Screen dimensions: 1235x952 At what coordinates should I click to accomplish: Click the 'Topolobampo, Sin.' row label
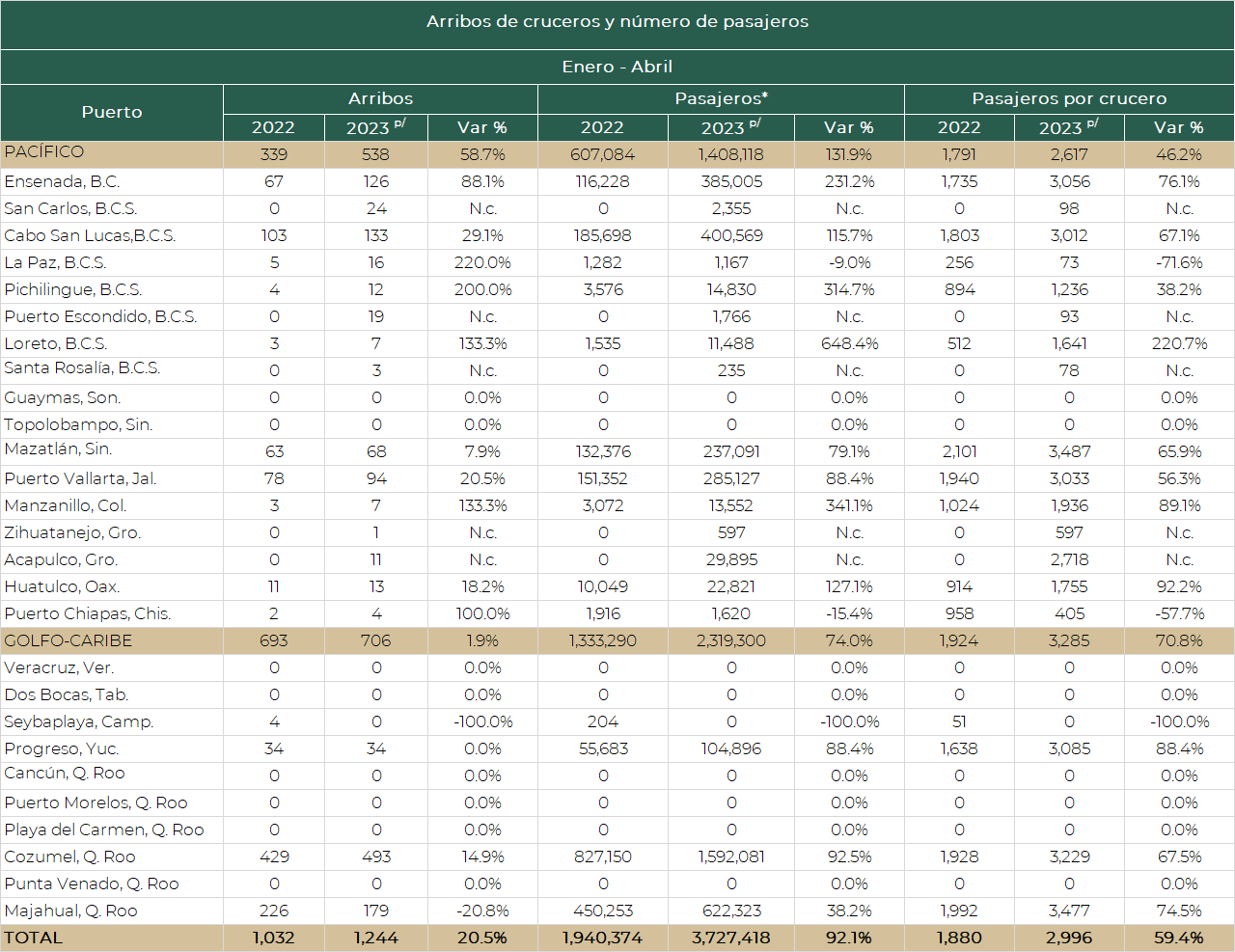(x=78, y=424)
